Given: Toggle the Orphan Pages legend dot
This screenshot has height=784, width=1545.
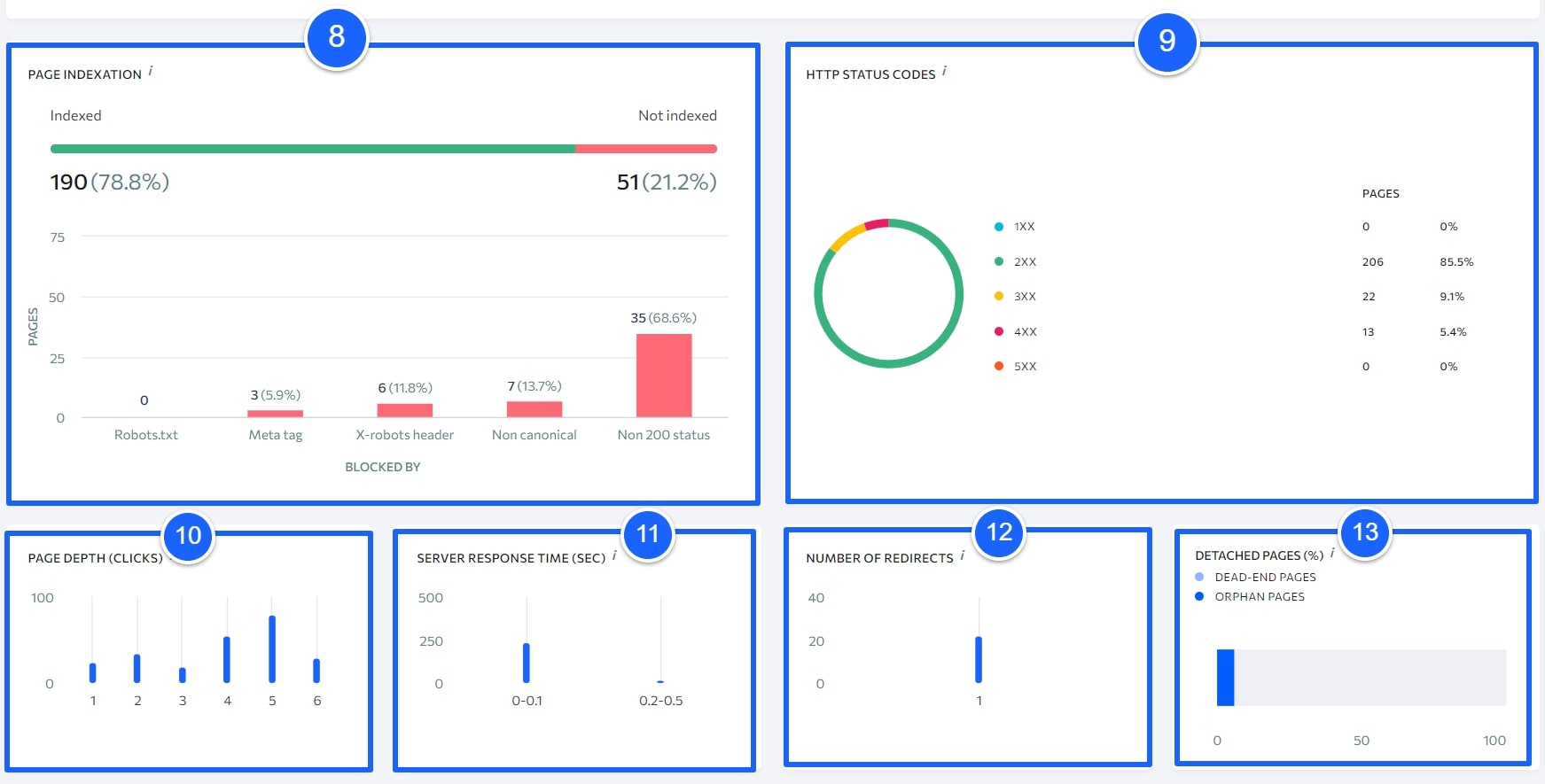Looking at the screenshot, I should point(1199,596).
